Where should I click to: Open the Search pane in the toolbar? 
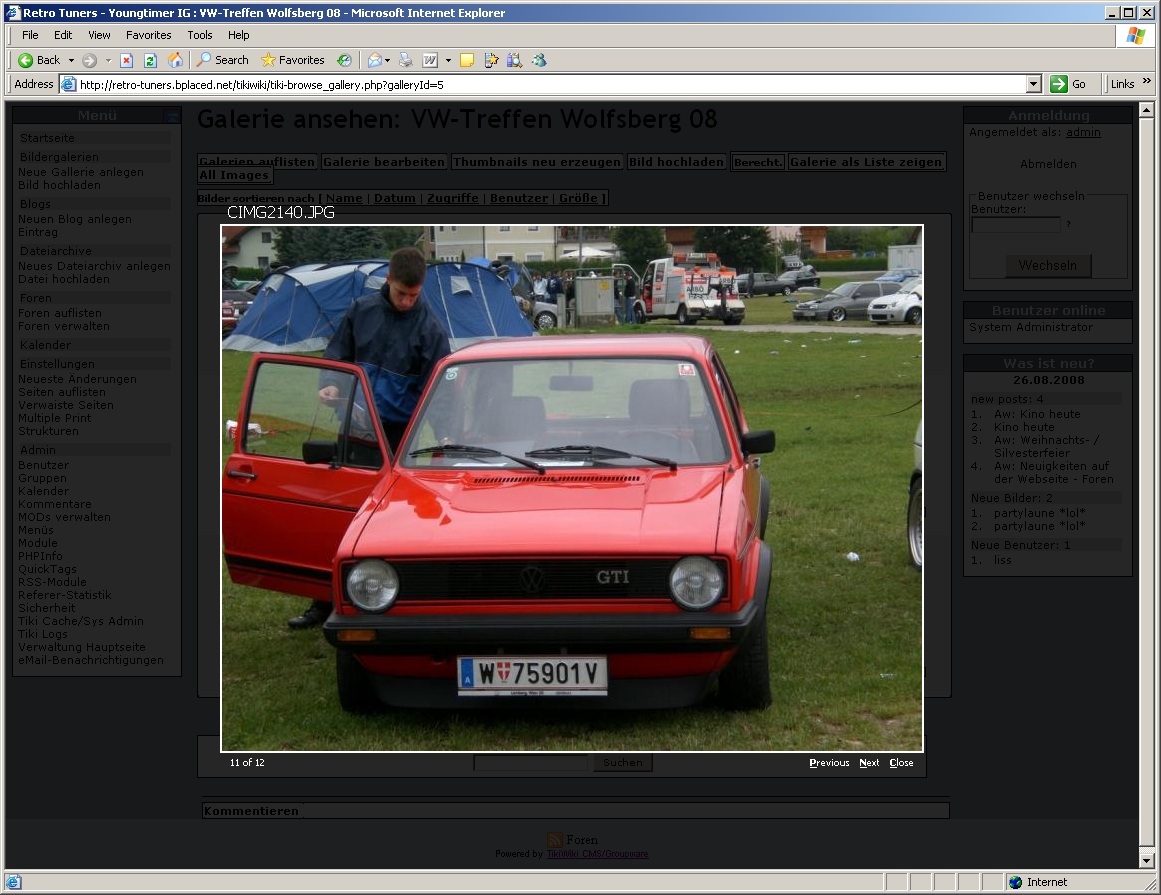pyautogui.click(x=222, y=60)
